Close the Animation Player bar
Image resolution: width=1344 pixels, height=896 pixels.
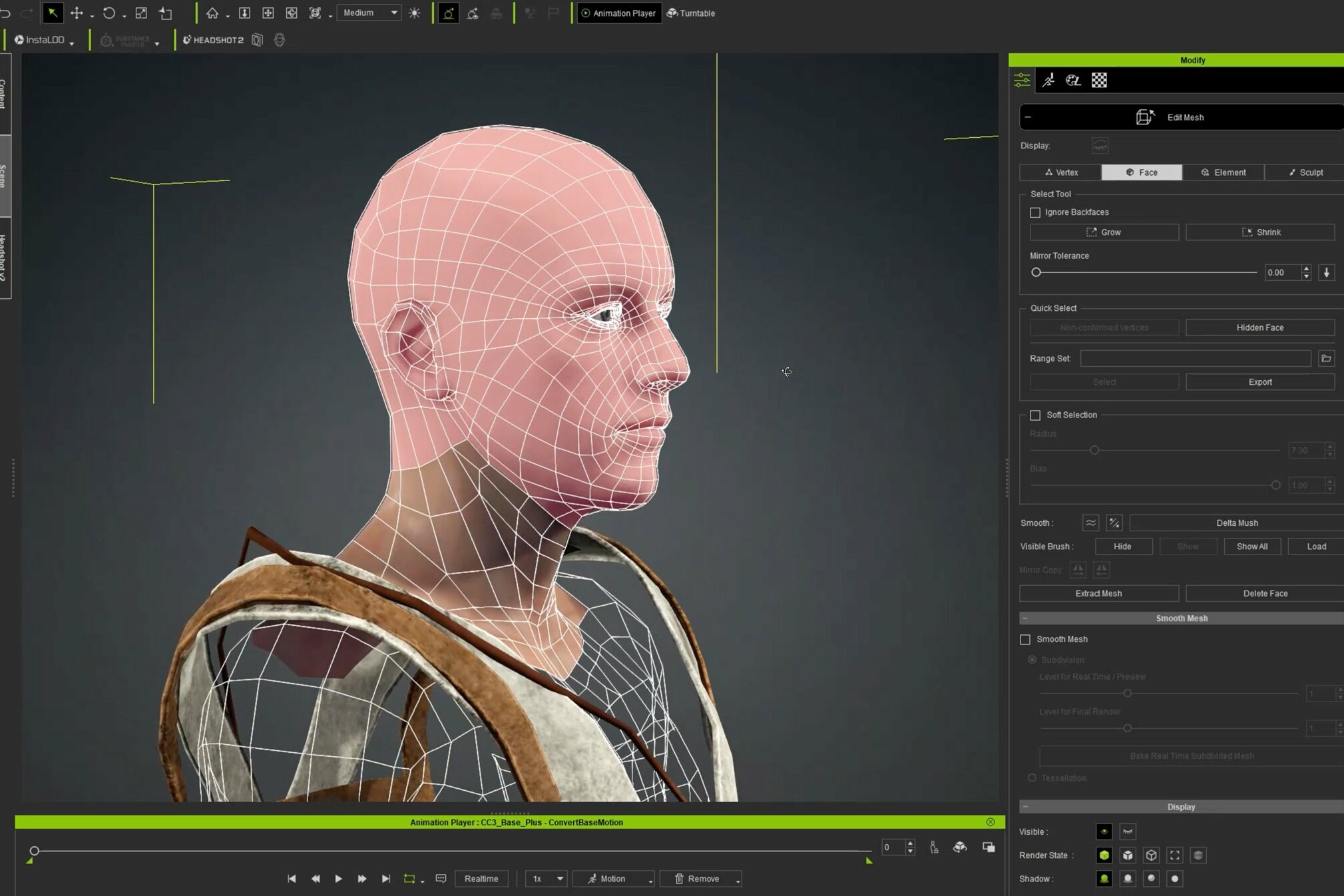click(991, 822)
